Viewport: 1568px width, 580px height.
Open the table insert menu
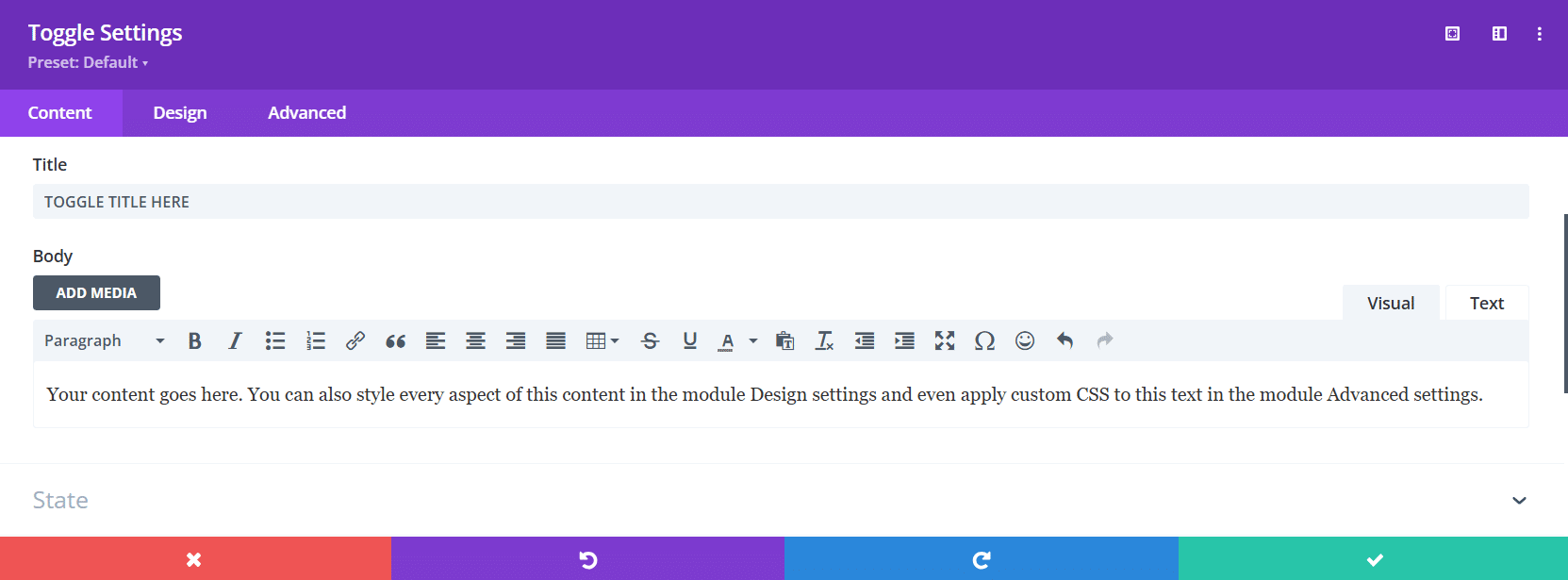[x=602, y=341]
